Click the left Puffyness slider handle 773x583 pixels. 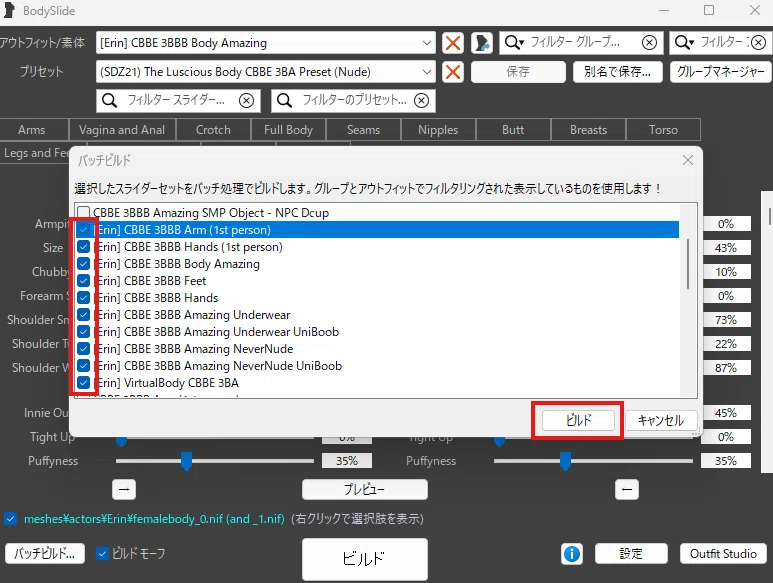click(x=186, y=461)
